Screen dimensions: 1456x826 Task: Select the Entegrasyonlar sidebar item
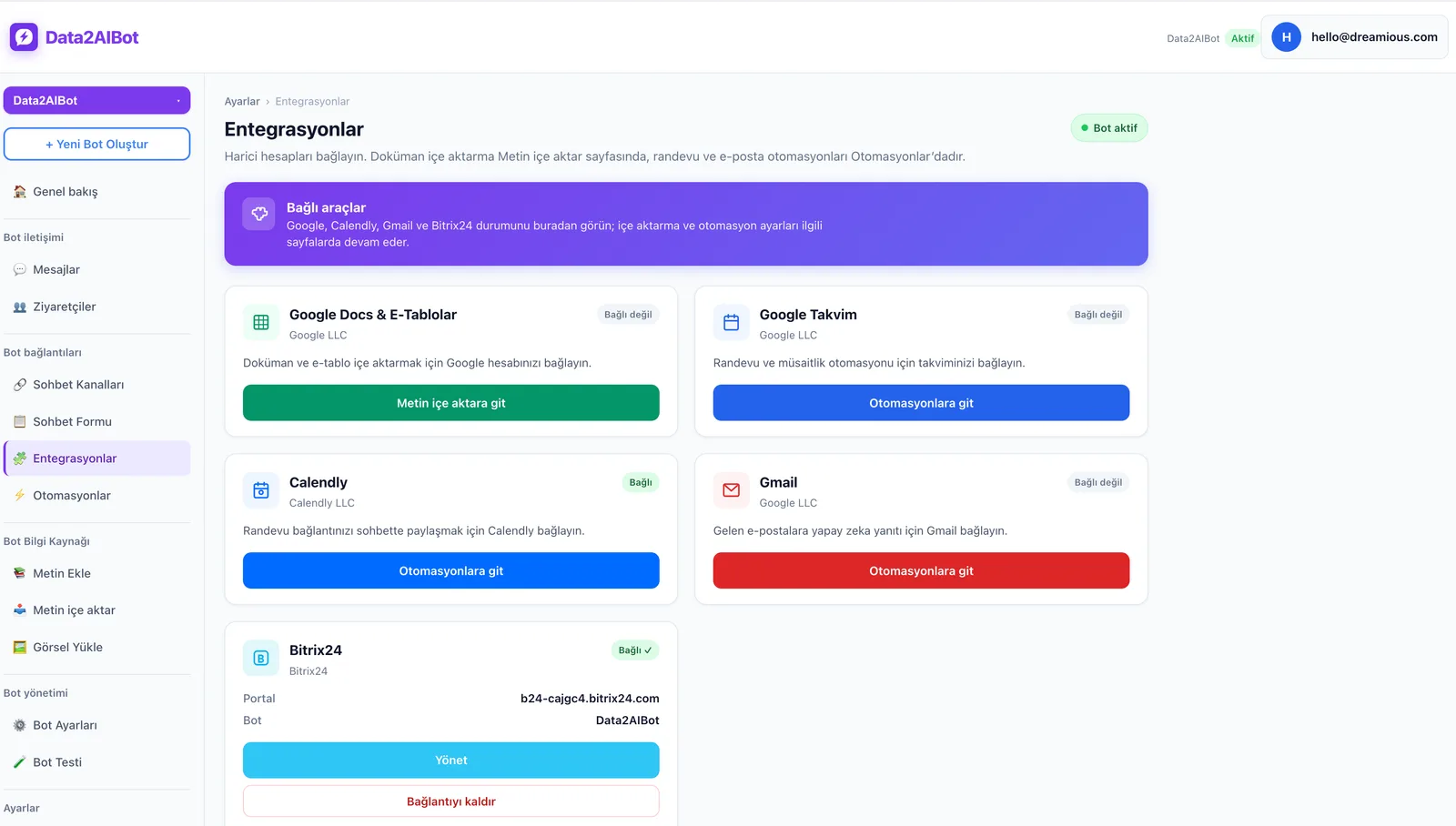(97, 458)
